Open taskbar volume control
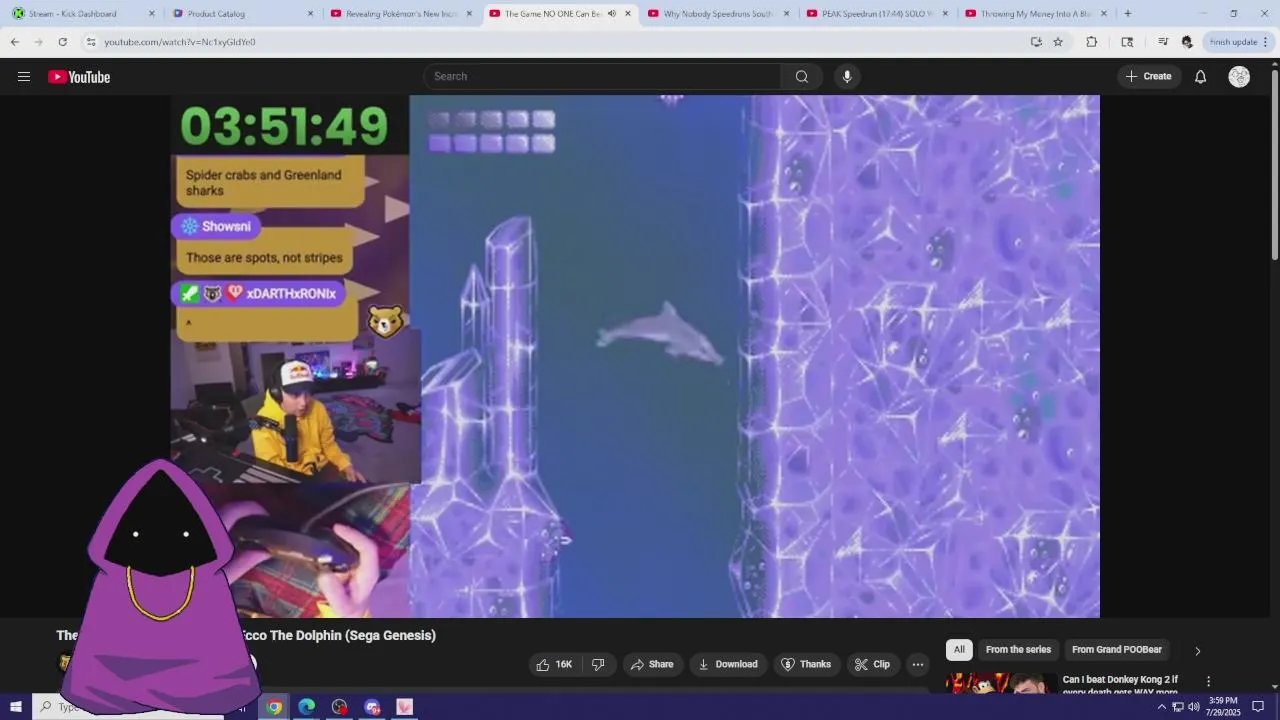Screen dimensions: 1280x720 pos(1194,707)
